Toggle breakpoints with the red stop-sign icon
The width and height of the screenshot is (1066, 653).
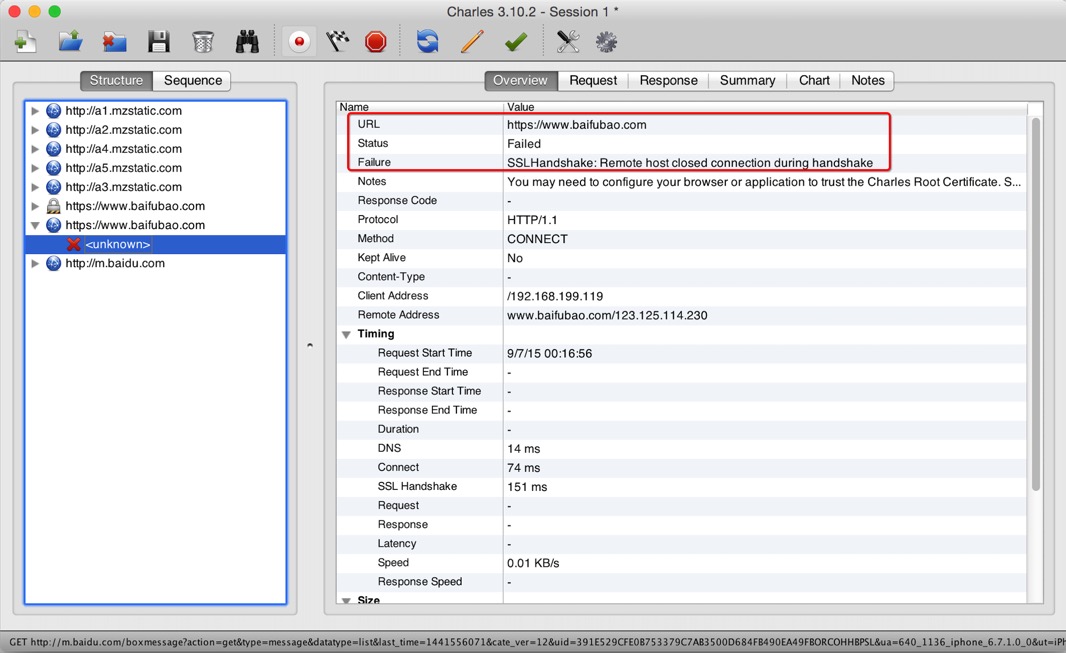(x=375, y=42)
